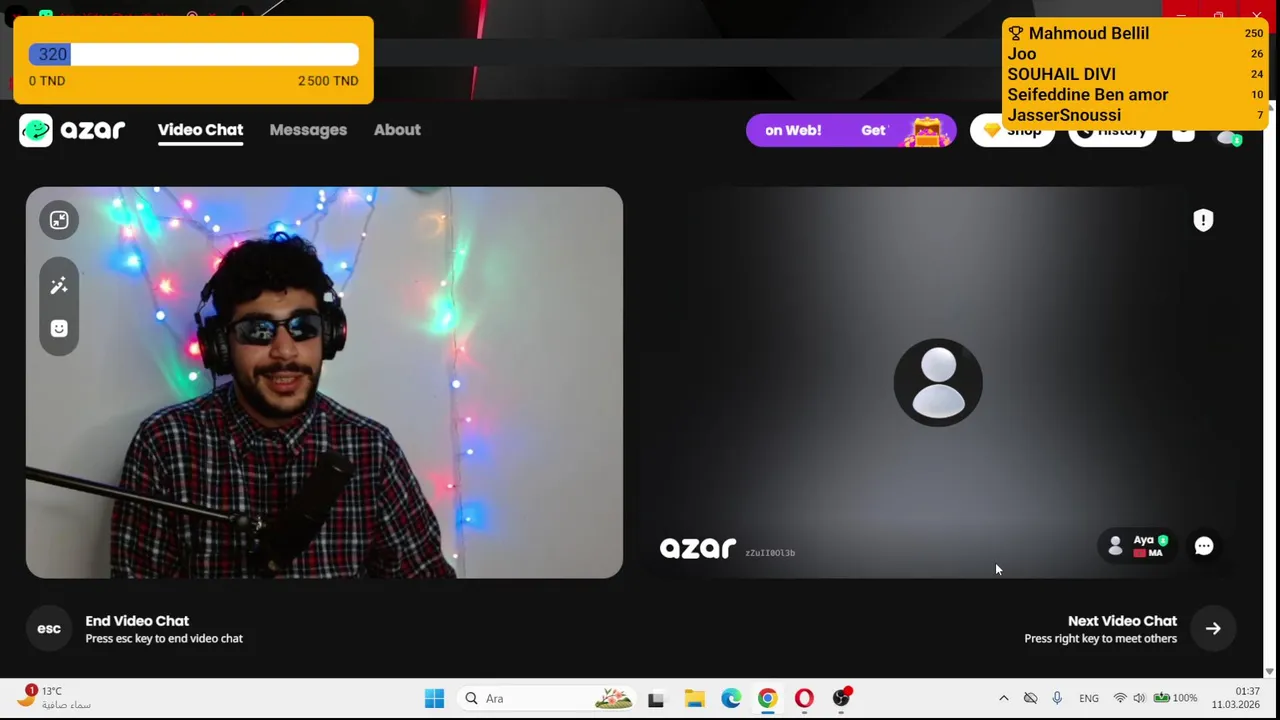Expand hidden system tray icons
The image size is (1280, 720).
tap(1004, 698)
